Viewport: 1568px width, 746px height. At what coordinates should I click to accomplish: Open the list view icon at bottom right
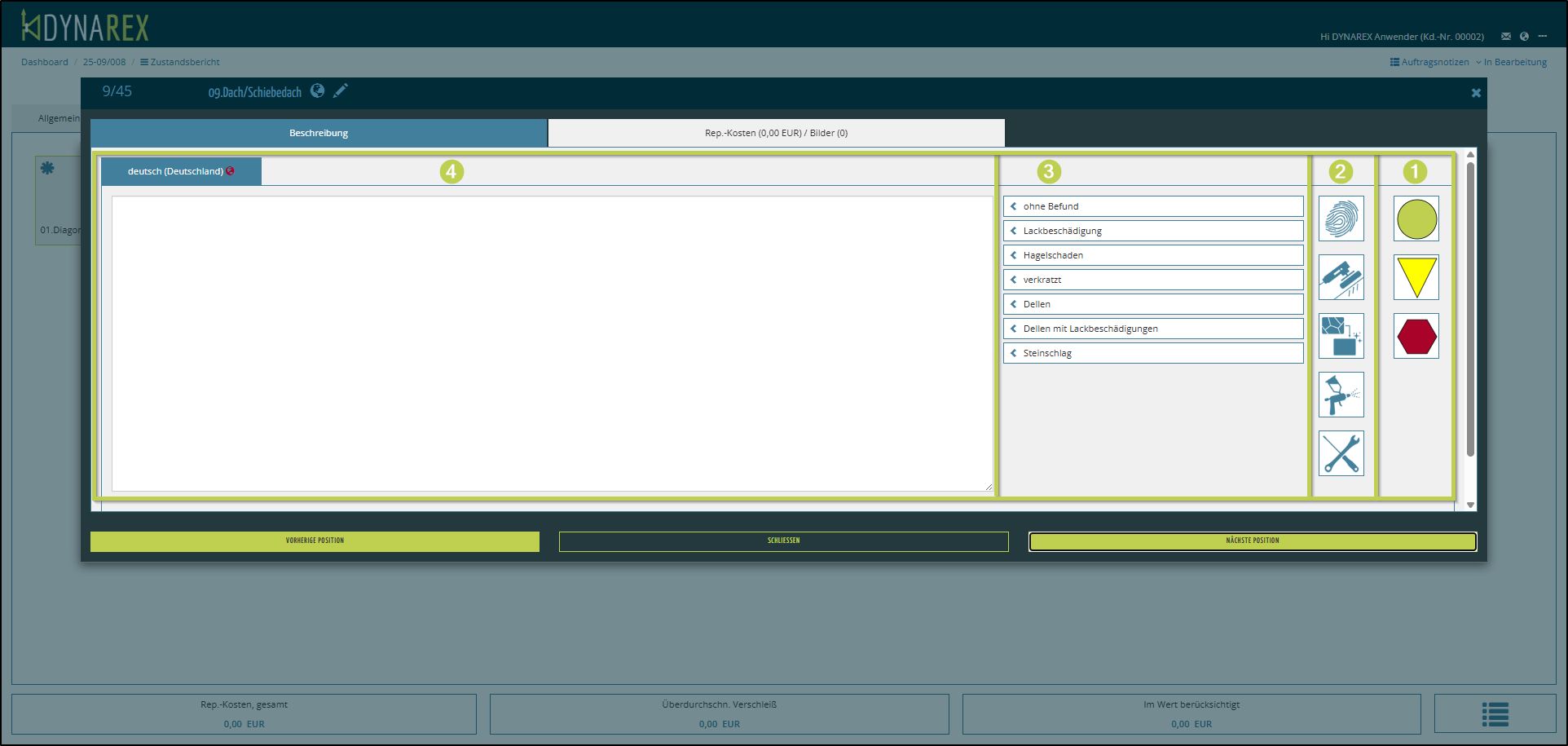[1495, 714]
